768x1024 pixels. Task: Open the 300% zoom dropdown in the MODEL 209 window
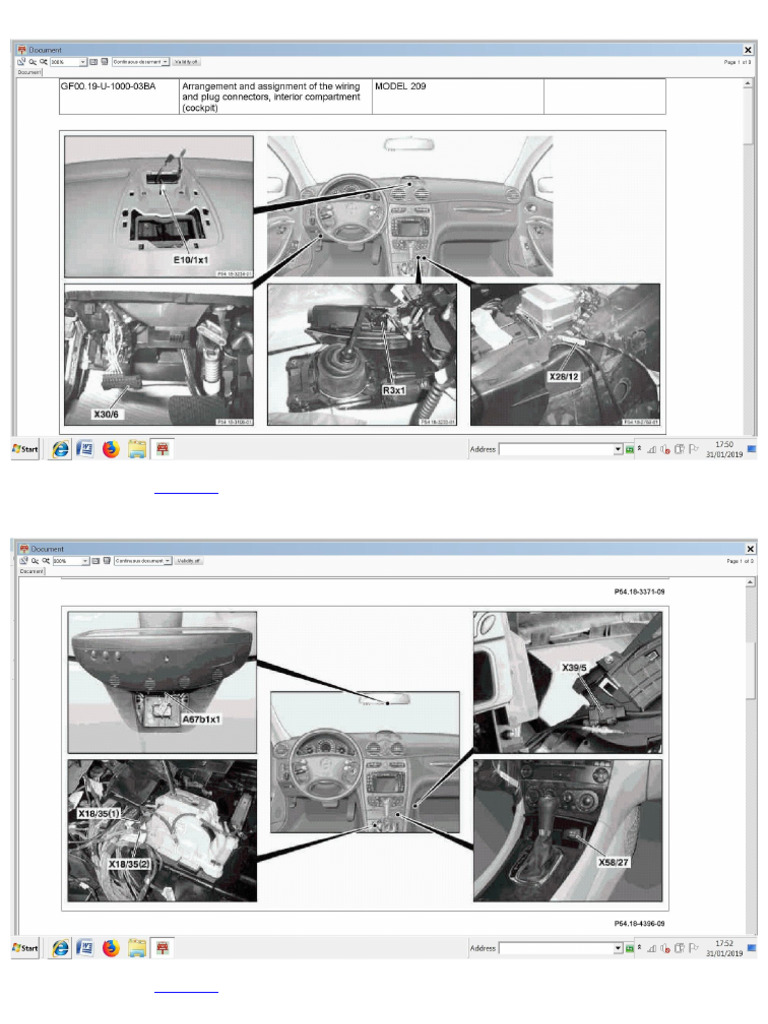pyautogui.click(x=83, y=61)
